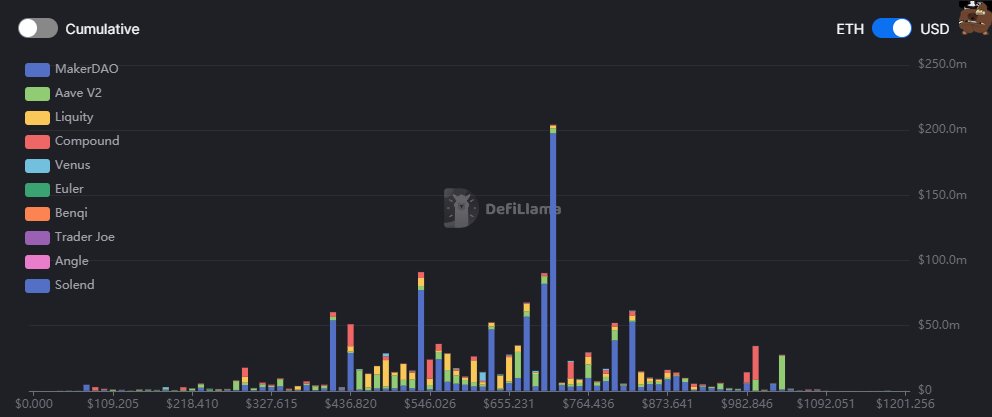Click the Benqi legend label
The height and width of the screenshot is (417, 992).
(71, 213)
